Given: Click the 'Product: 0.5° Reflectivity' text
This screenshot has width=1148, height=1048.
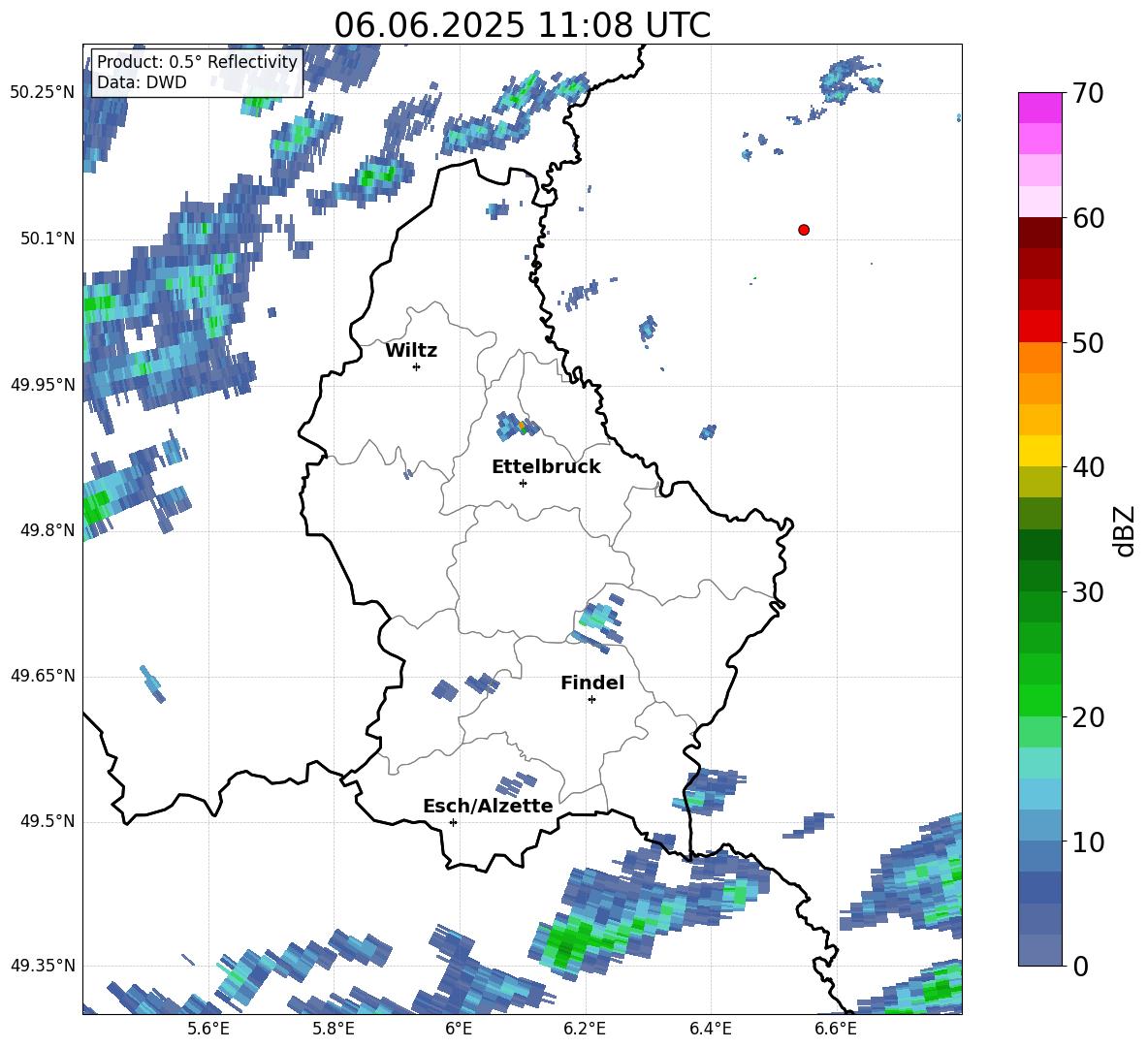Looking at the screenshot, I should click(x=197, y=61).
